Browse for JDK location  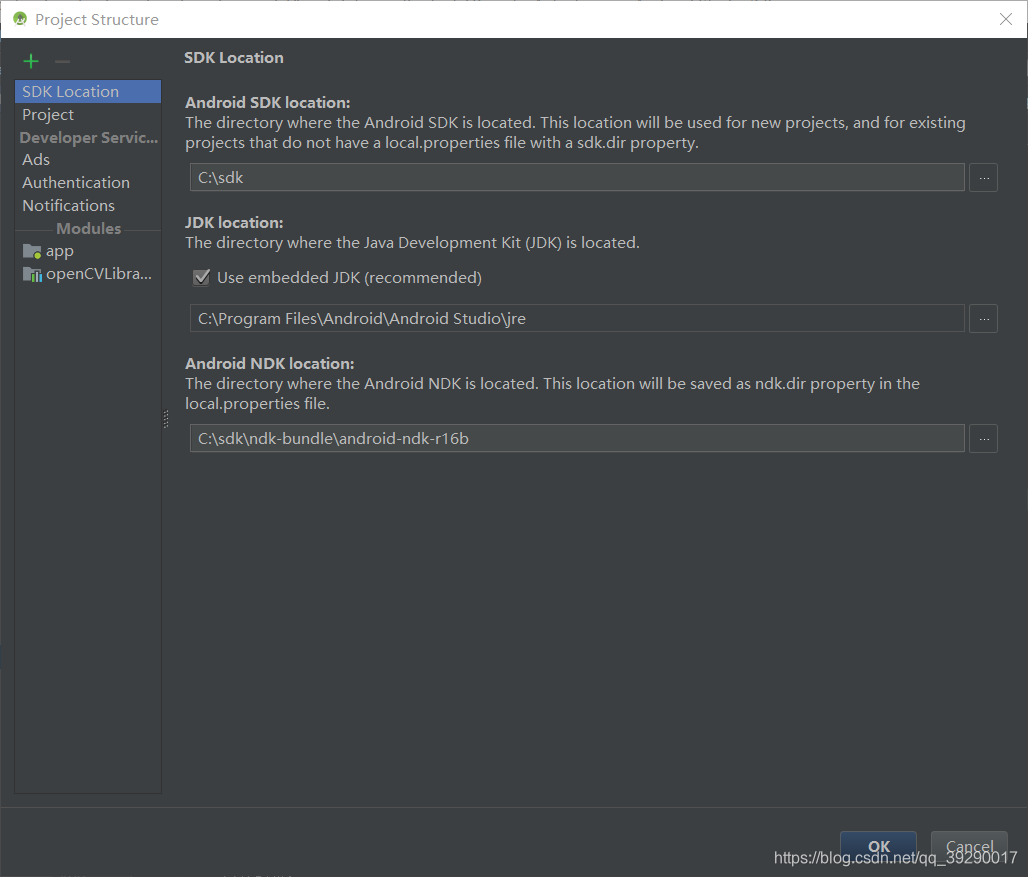click(x=983, y=319)
